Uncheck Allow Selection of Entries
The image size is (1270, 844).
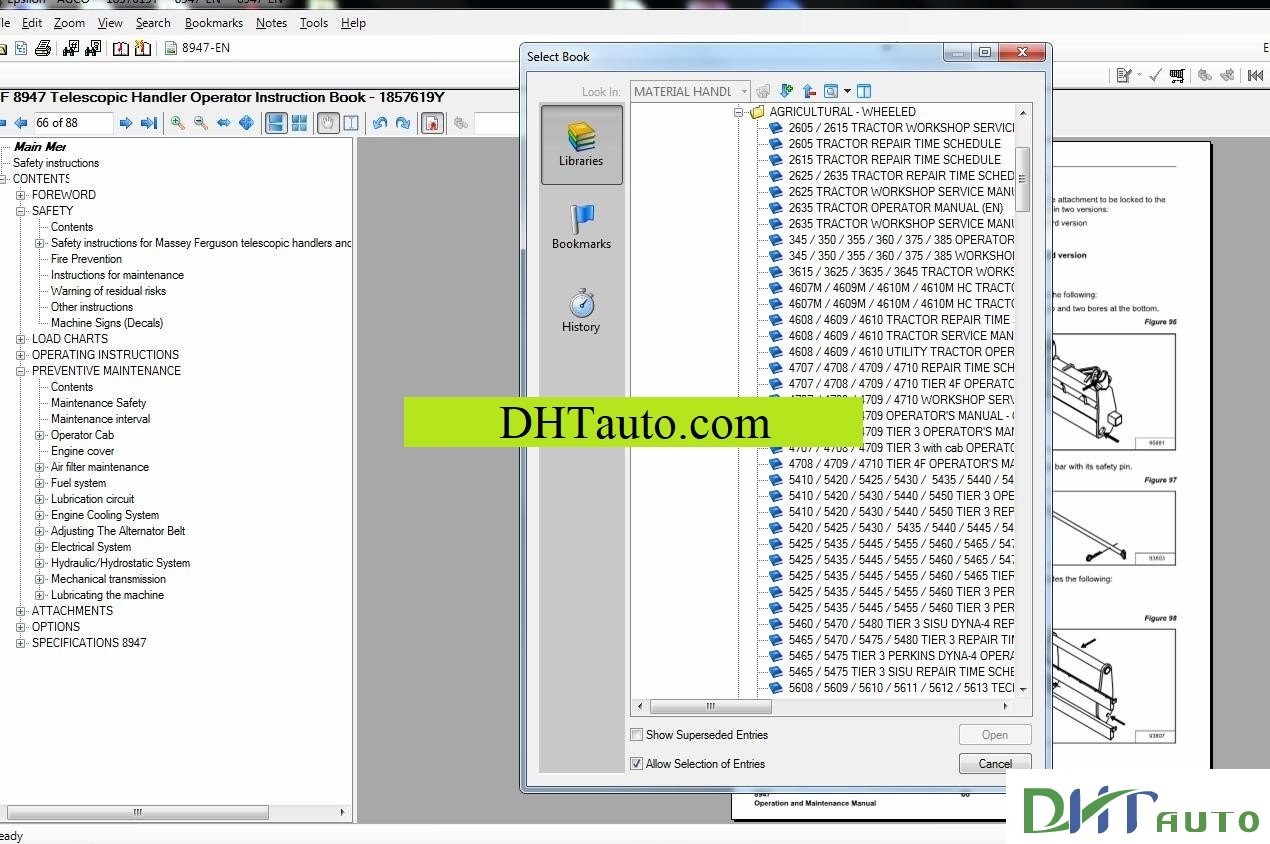tap(636, 764)
